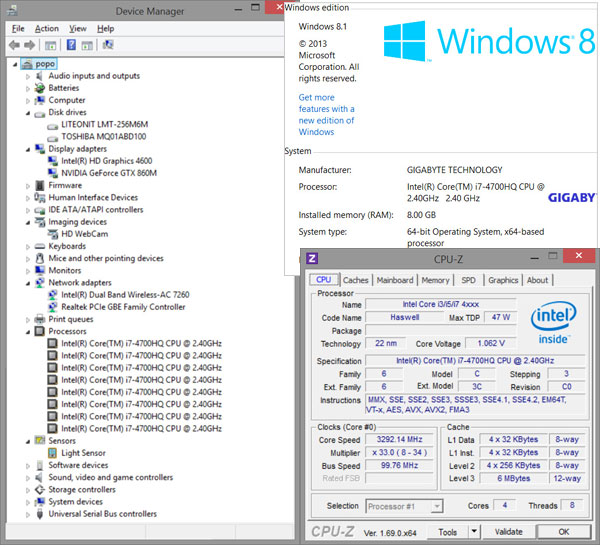The image size is (600, 547).
Task: Click the popo computer root icon
Action: 27,64
